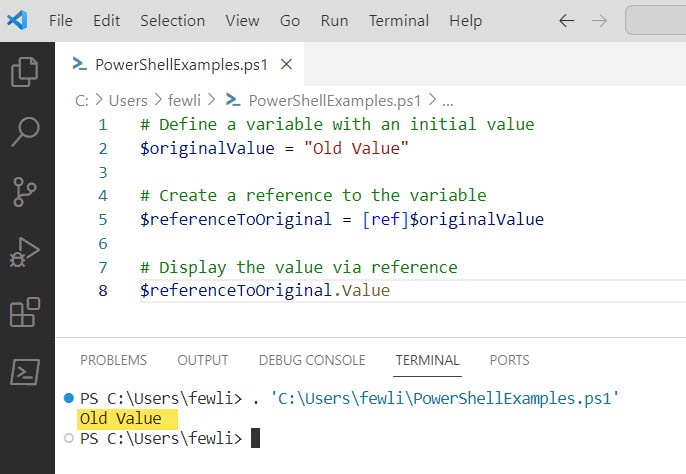Click the string "Old Value" on line 2
This screenshot has width=686, height=474.
(356, 148)
